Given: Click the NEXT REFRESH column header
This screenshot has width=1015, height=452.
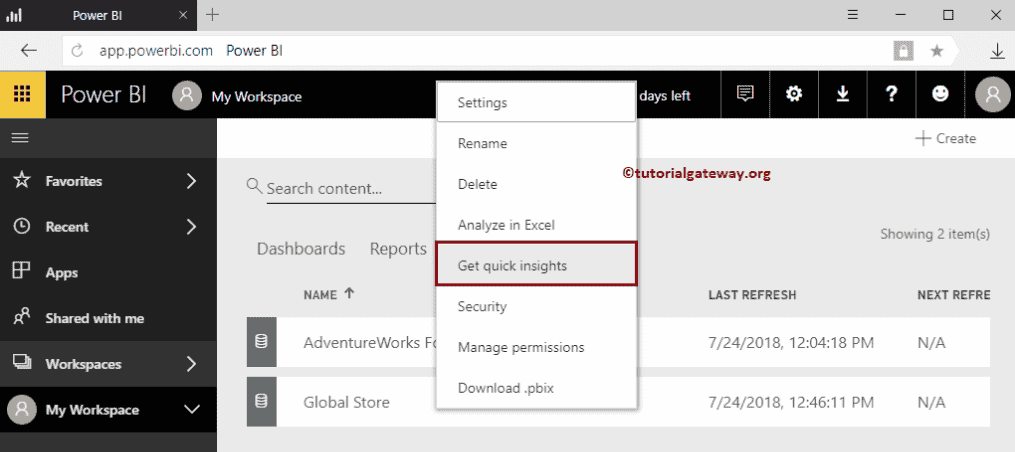Looking at the screenshot, I should point(954,295).
